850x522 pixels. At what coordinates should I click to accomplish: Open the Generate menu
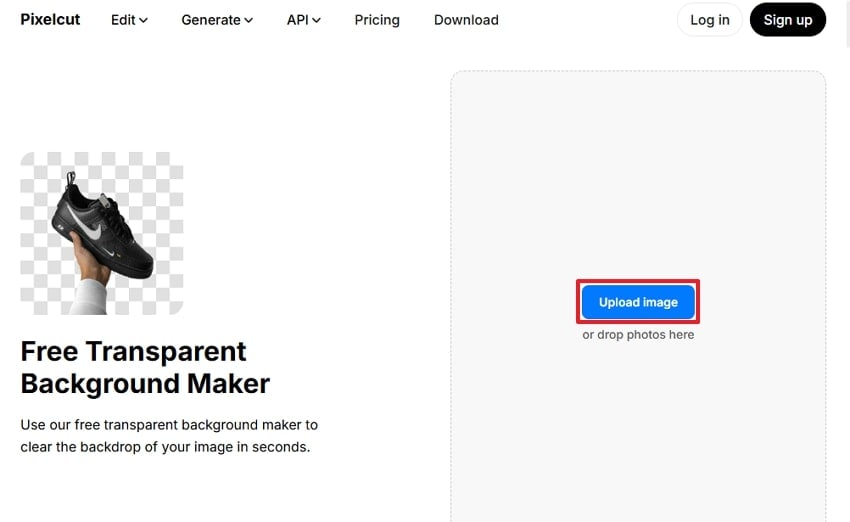click(x=211, y=20)
